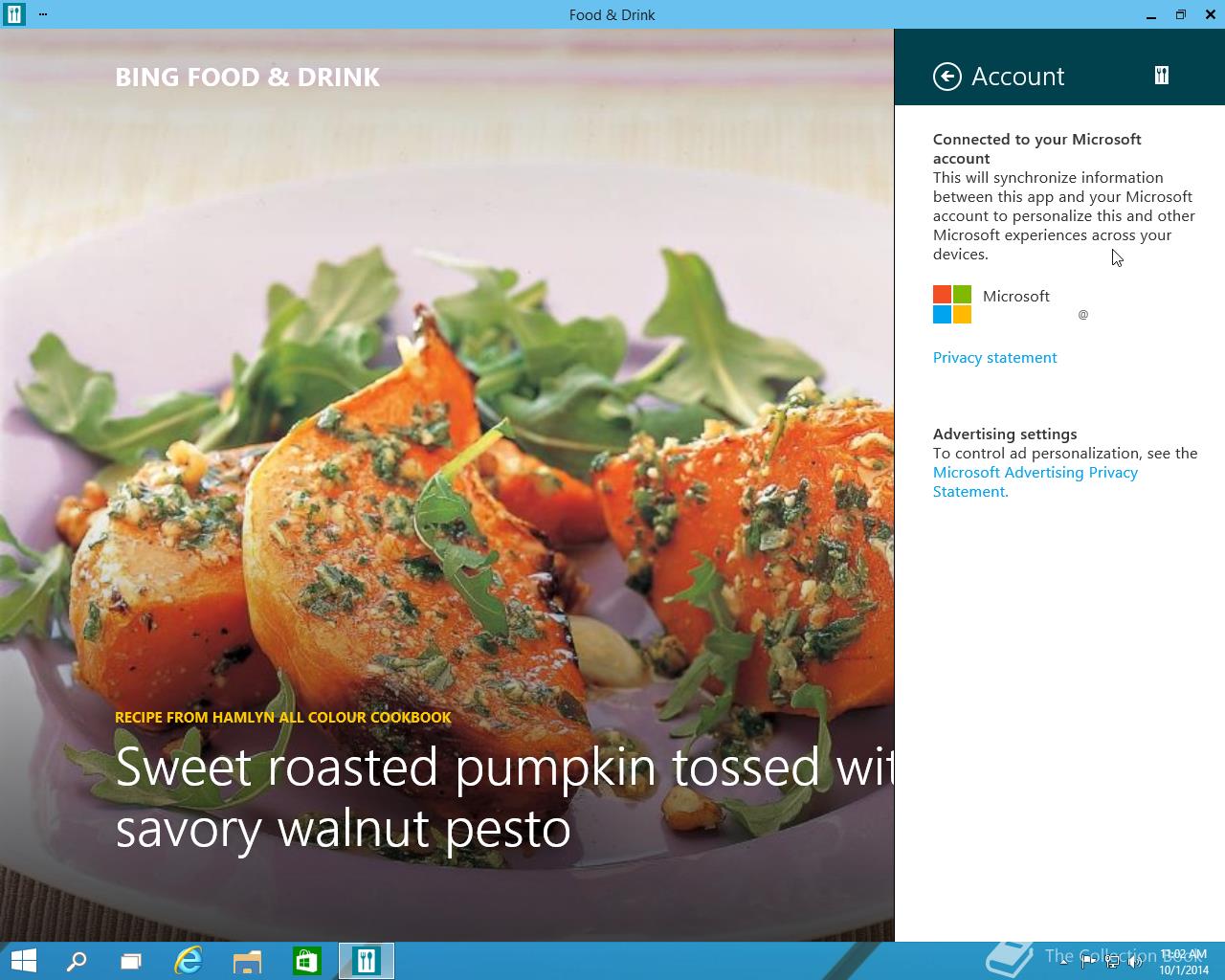Open the clock showing 10/1/2014
1225x980 pixels.
(x=1184, y=962)
